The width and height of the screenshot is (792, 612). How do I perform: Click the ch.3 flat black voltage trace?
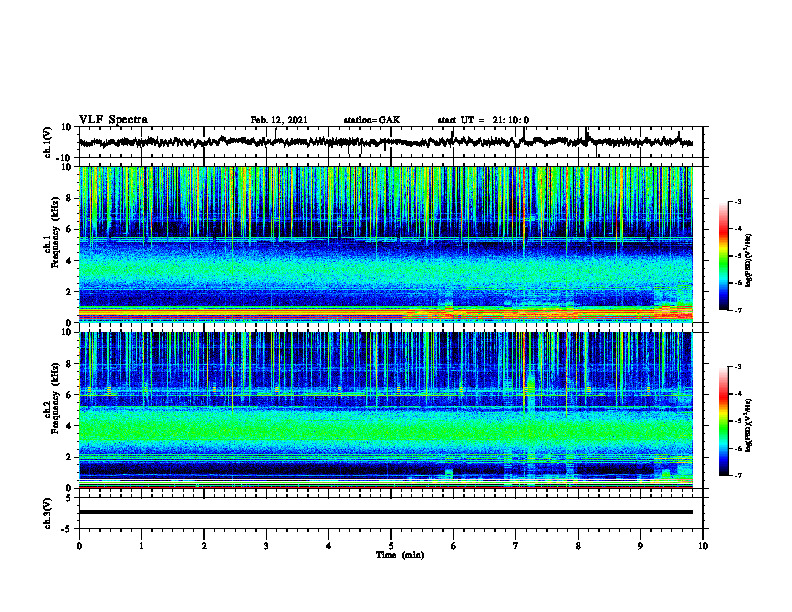coord(385,512)
